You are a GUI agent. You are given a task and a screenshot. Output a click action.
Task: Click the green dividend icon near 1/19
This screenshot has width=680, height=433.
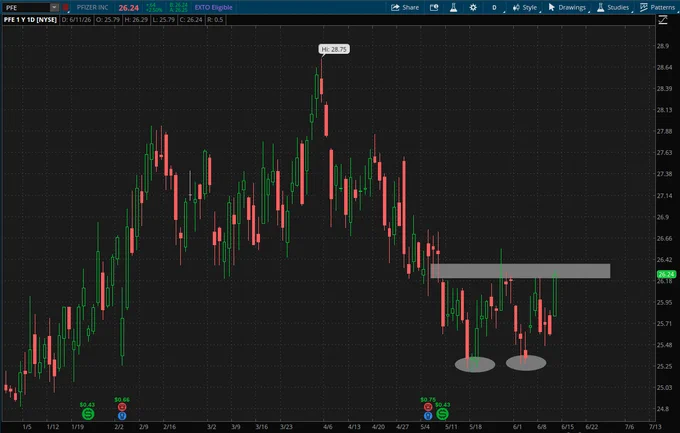tap(88, 414)
